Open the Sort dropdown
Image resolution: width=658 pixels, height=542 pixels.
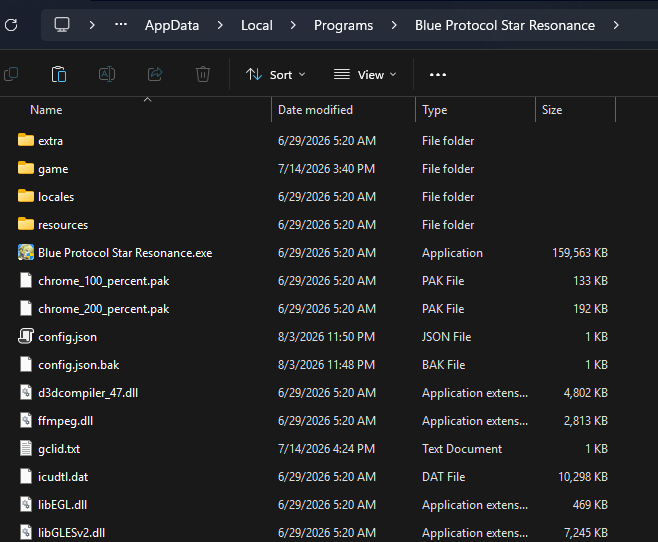(x=276, y=75)
